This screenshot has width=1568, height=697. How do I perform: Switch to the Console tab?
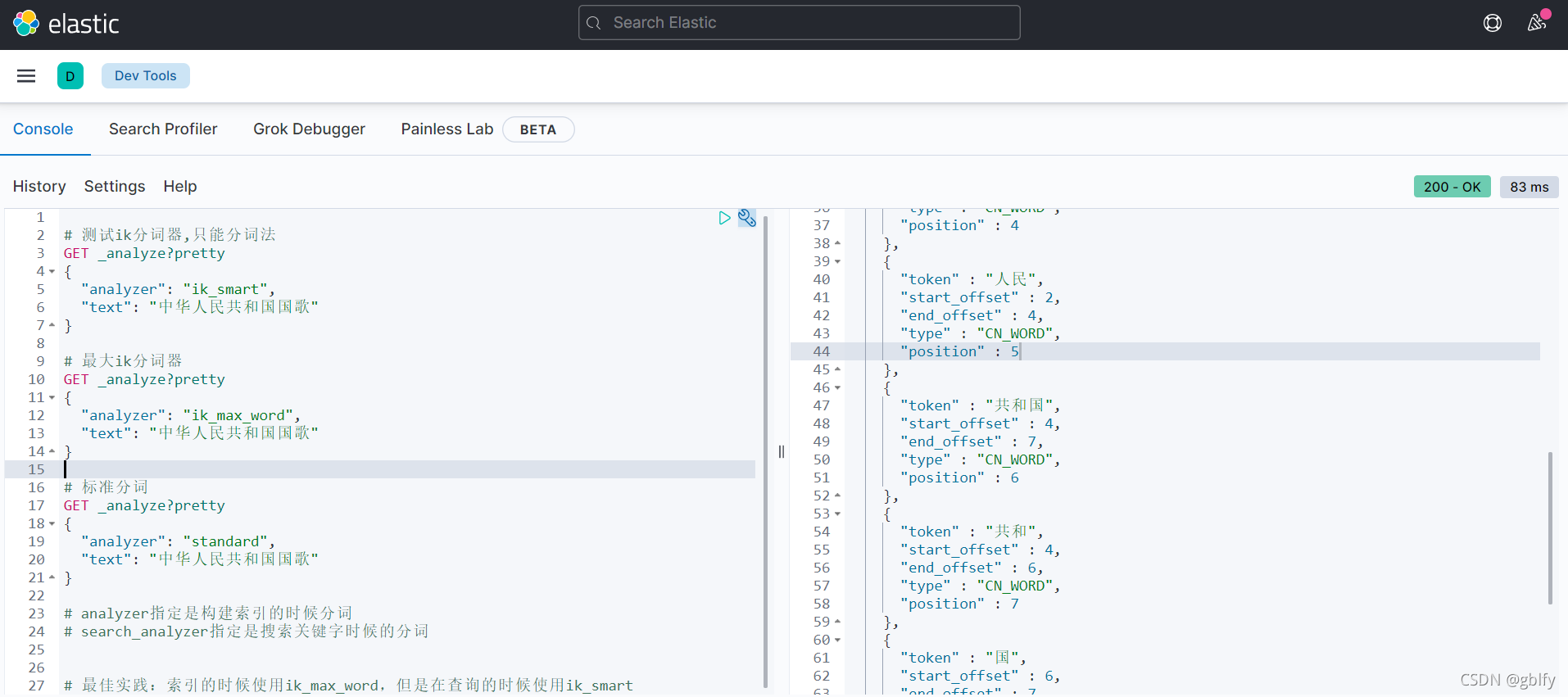point(43,129)
